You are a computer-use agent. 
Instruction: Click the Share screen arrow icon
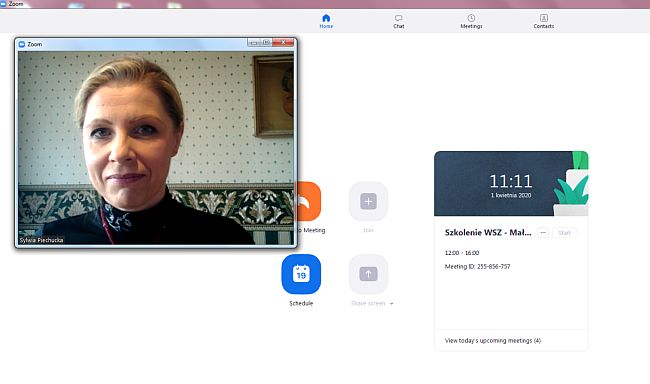click(368, 274)
